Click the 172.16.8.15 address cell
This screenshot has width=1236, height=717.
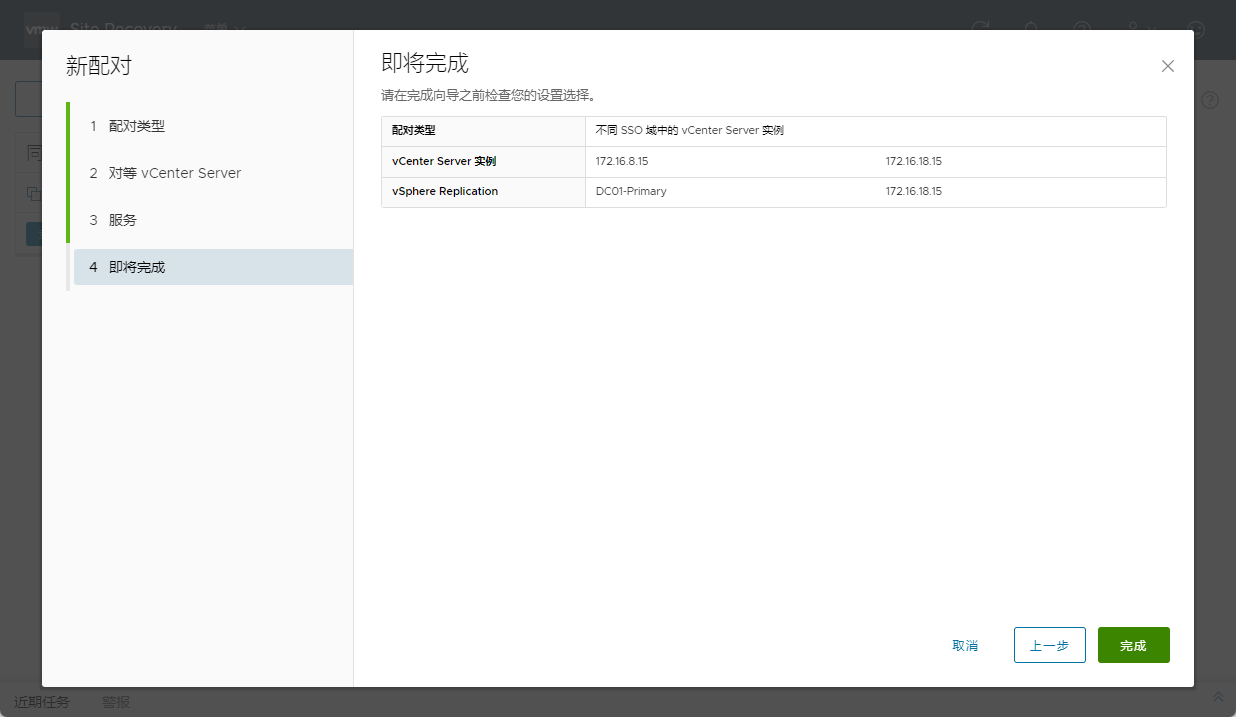point(622,161)
